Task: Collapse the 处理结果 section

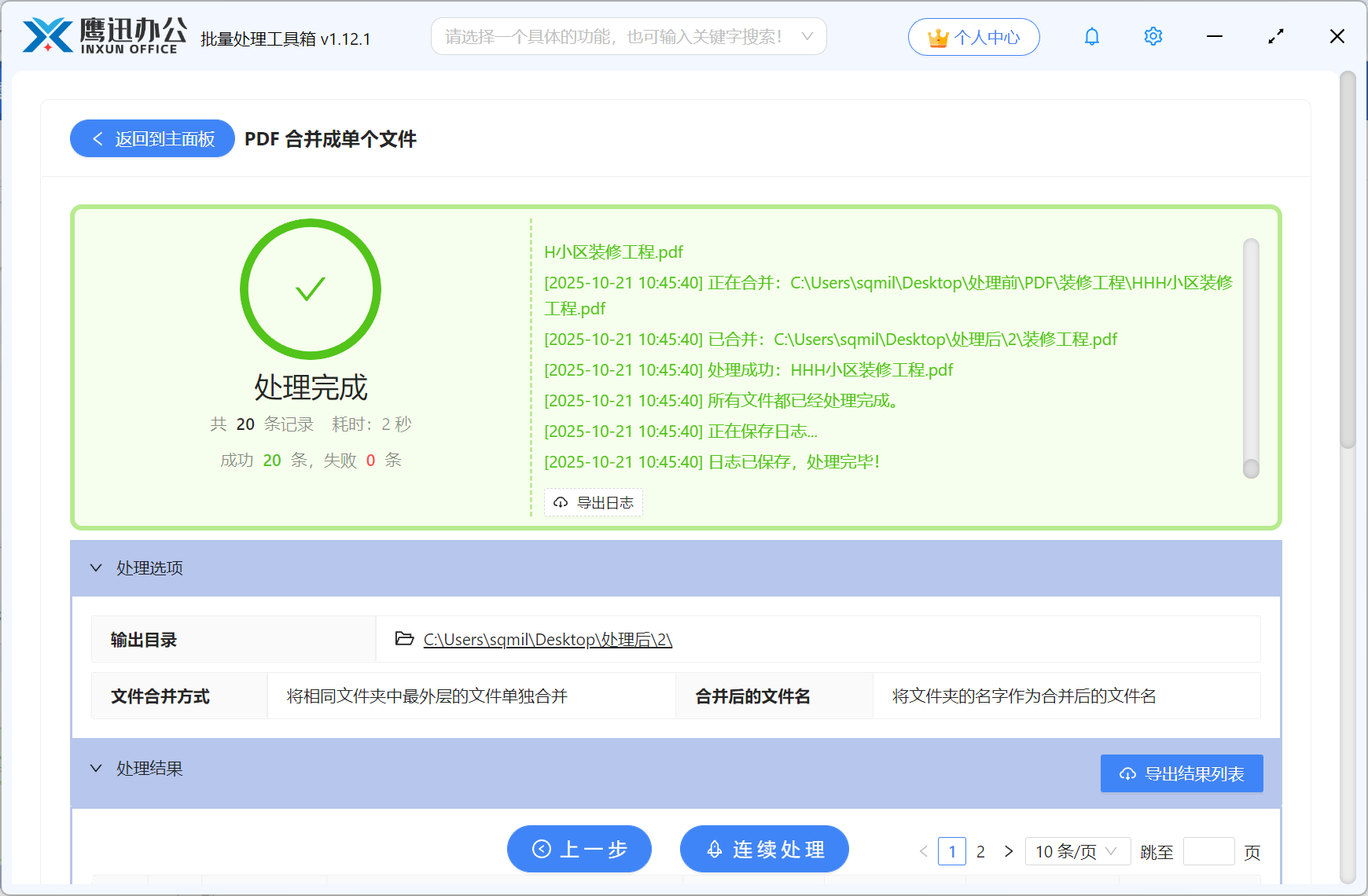Action: click(97, 769)
